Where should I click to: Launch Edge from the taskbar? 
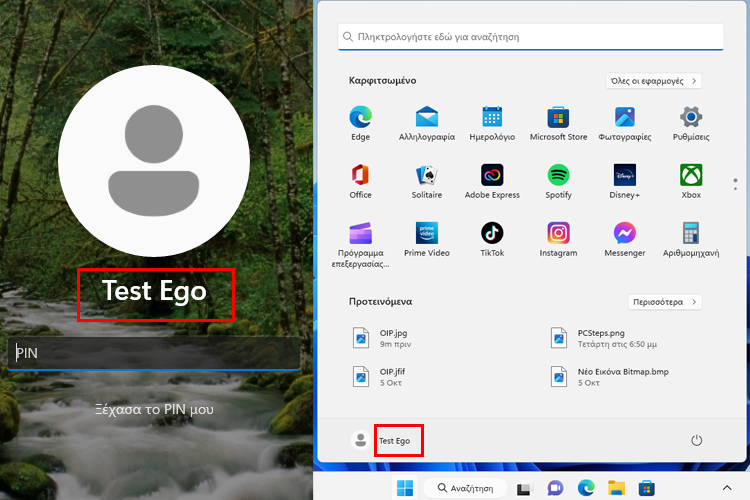pyautogui.click(x=586, y=488)
